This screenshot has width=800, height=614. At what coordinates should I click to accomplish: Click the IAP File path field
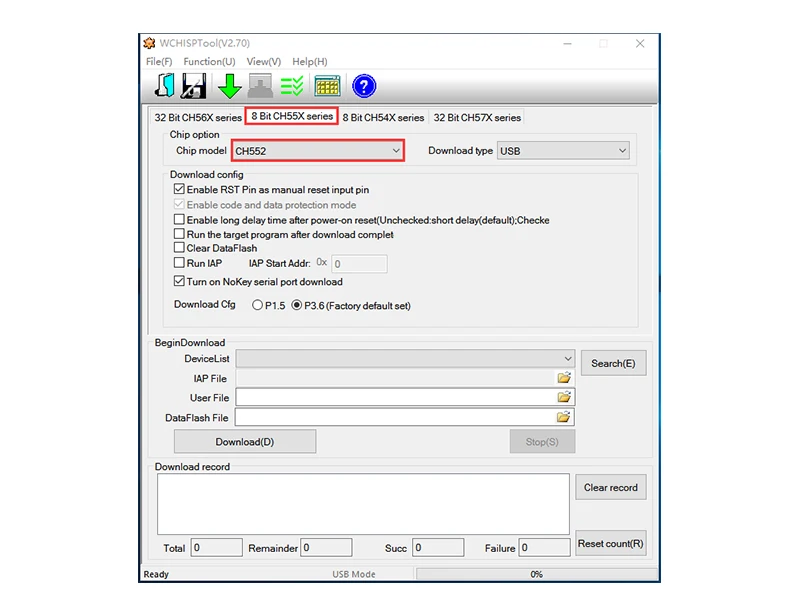pyautogui.click(x=396, y=378)
